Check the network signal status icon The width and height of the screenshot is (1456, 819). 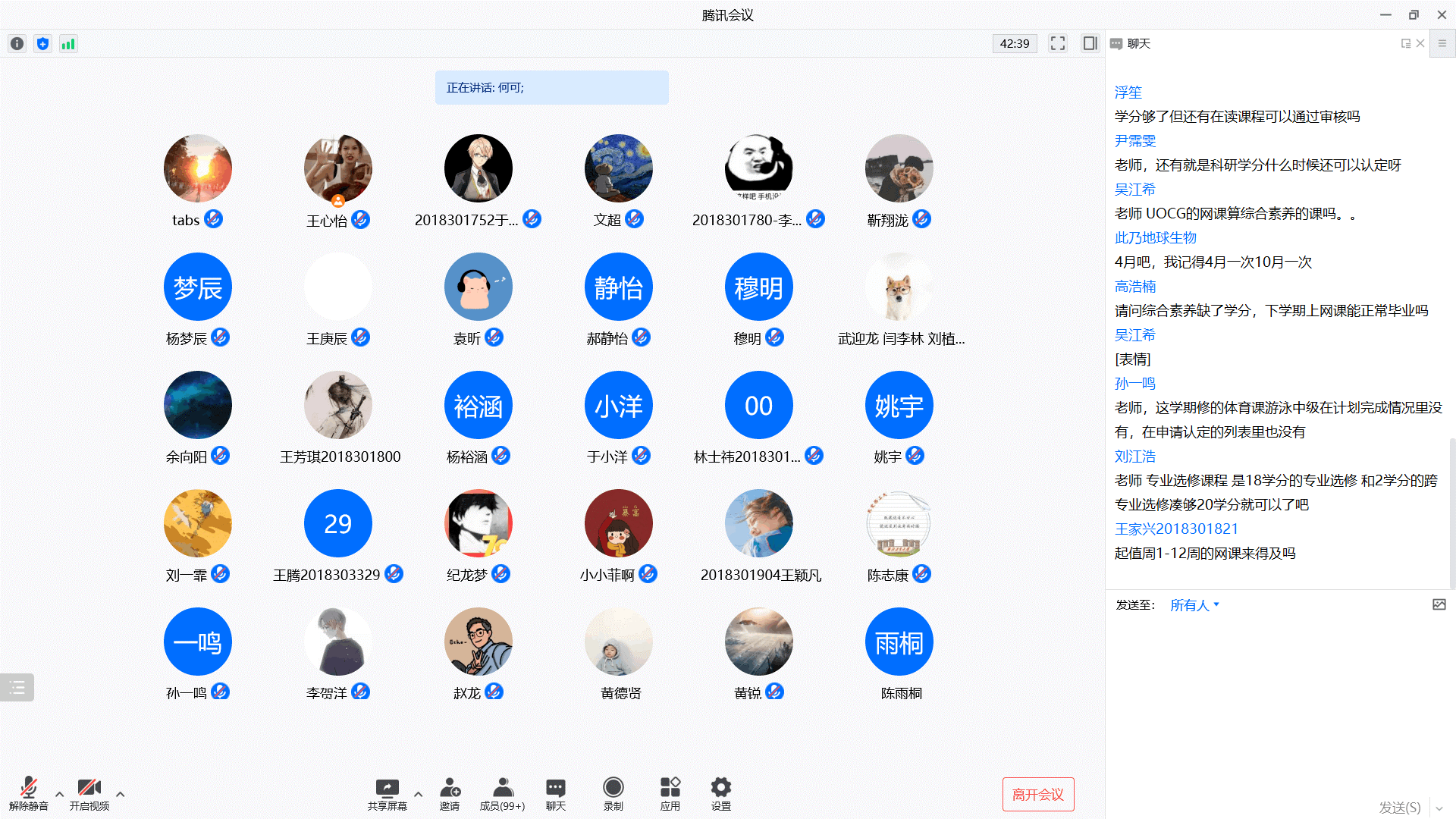tap(68, 44)
